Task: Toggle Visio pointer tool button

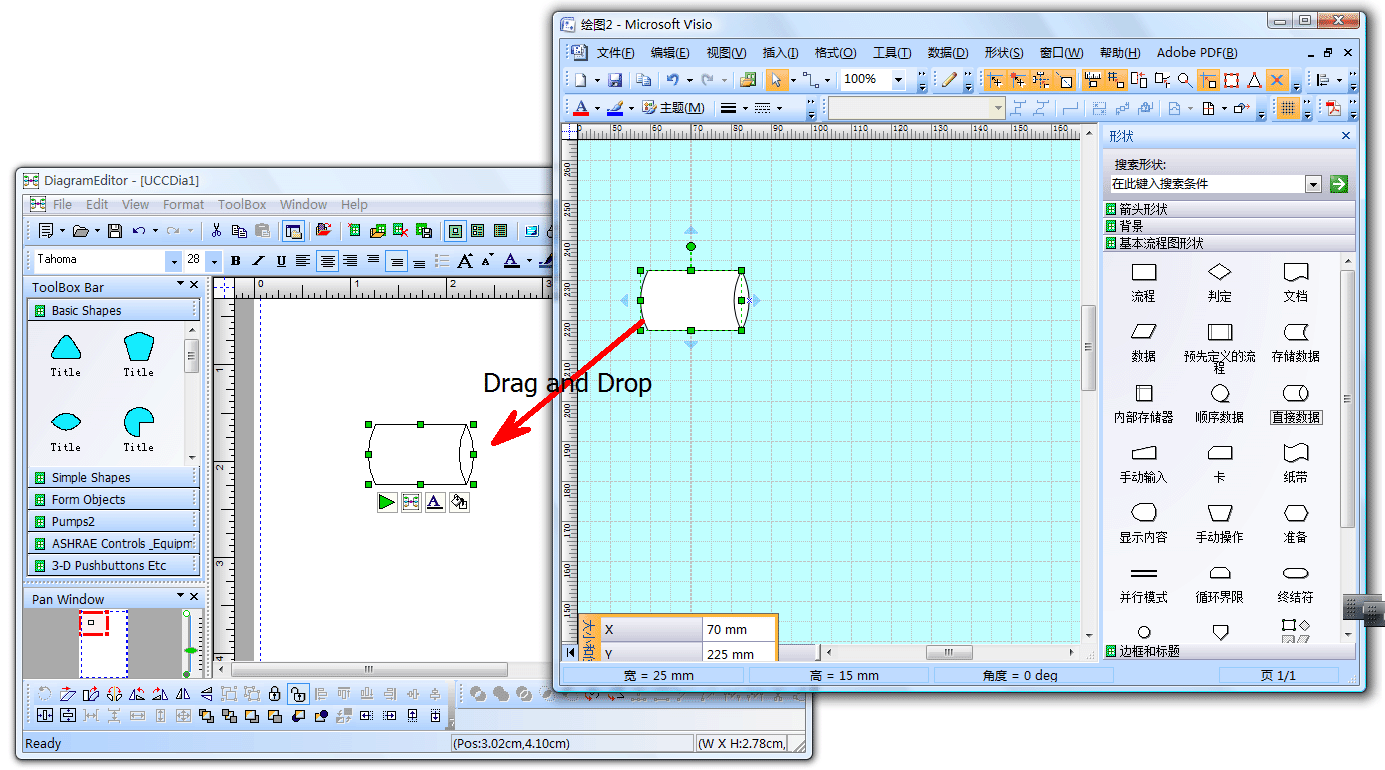Action: pyautogui.click(x=777, y=80)
